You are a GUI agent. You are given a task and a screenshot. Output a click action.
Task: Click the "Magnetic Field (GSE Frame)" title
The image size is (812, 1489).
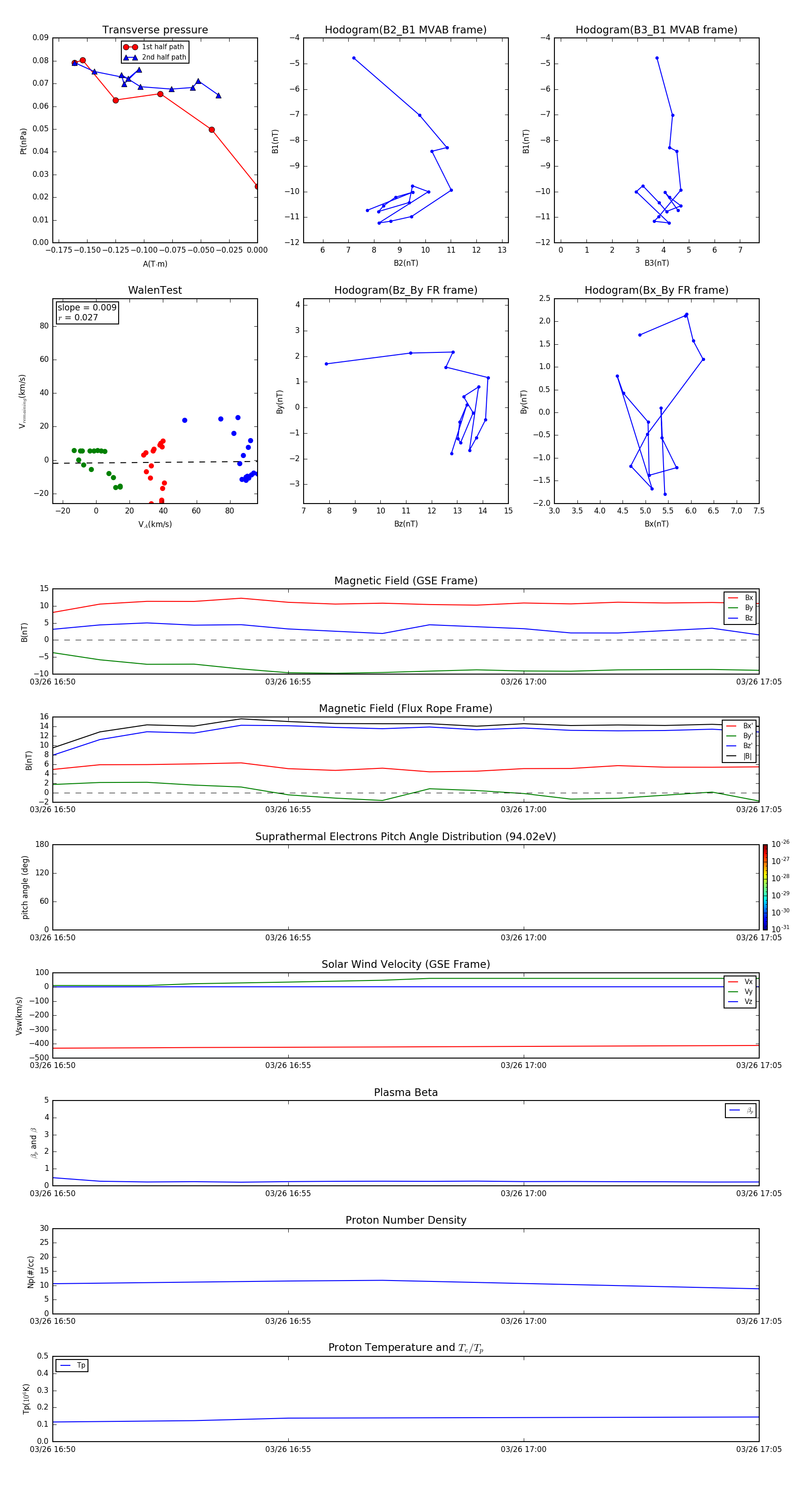point(406,581)
